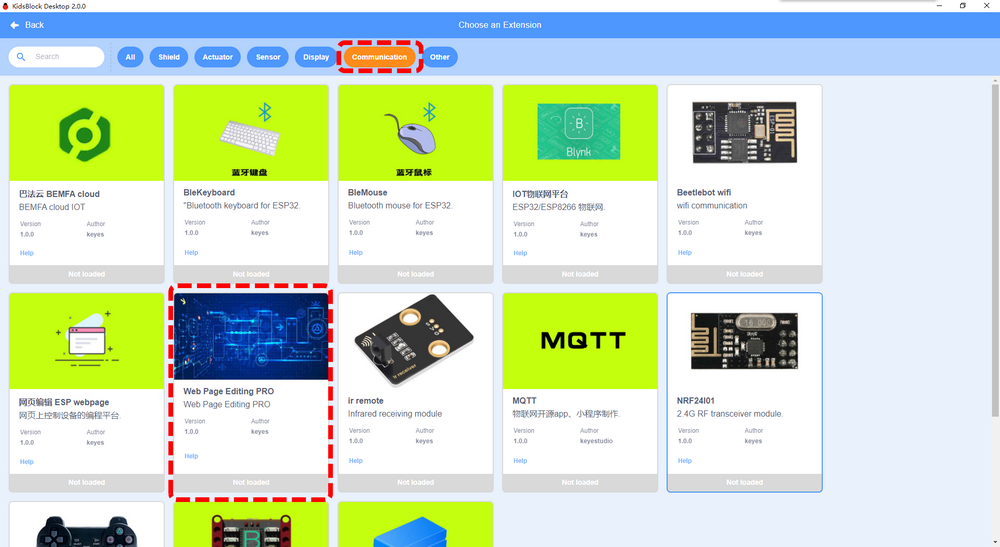Select the ESP webpage extension image
Image resolution: width=1000 pixels, height=547 pixels.
(87, 341)
